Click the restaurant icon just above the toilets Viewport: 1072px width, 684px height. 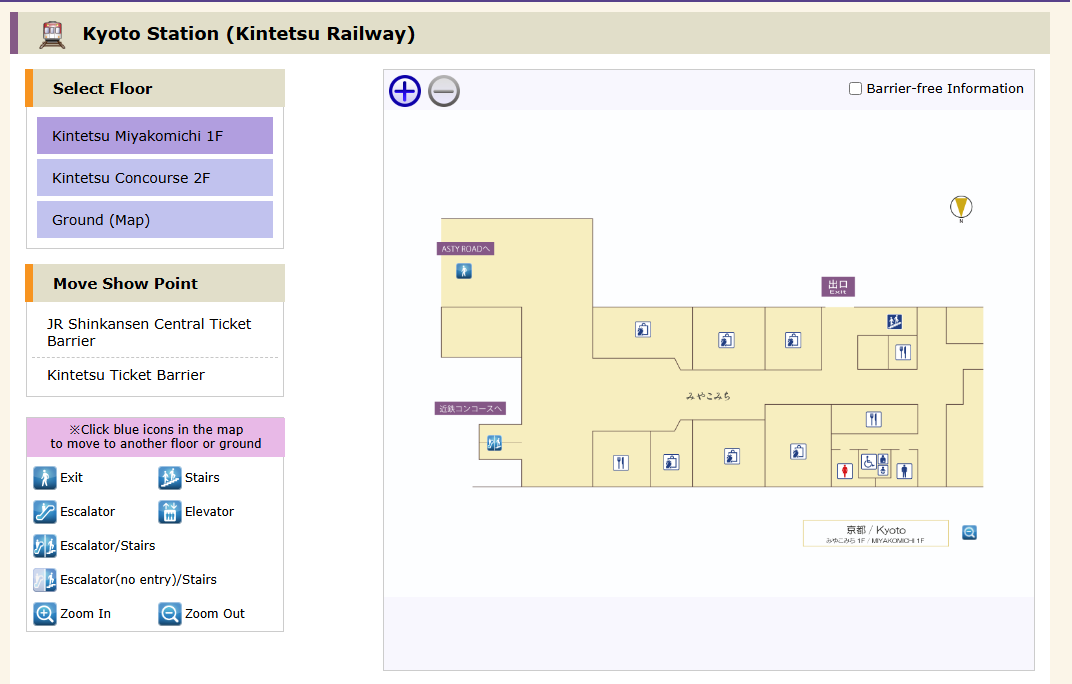[874, 419]
